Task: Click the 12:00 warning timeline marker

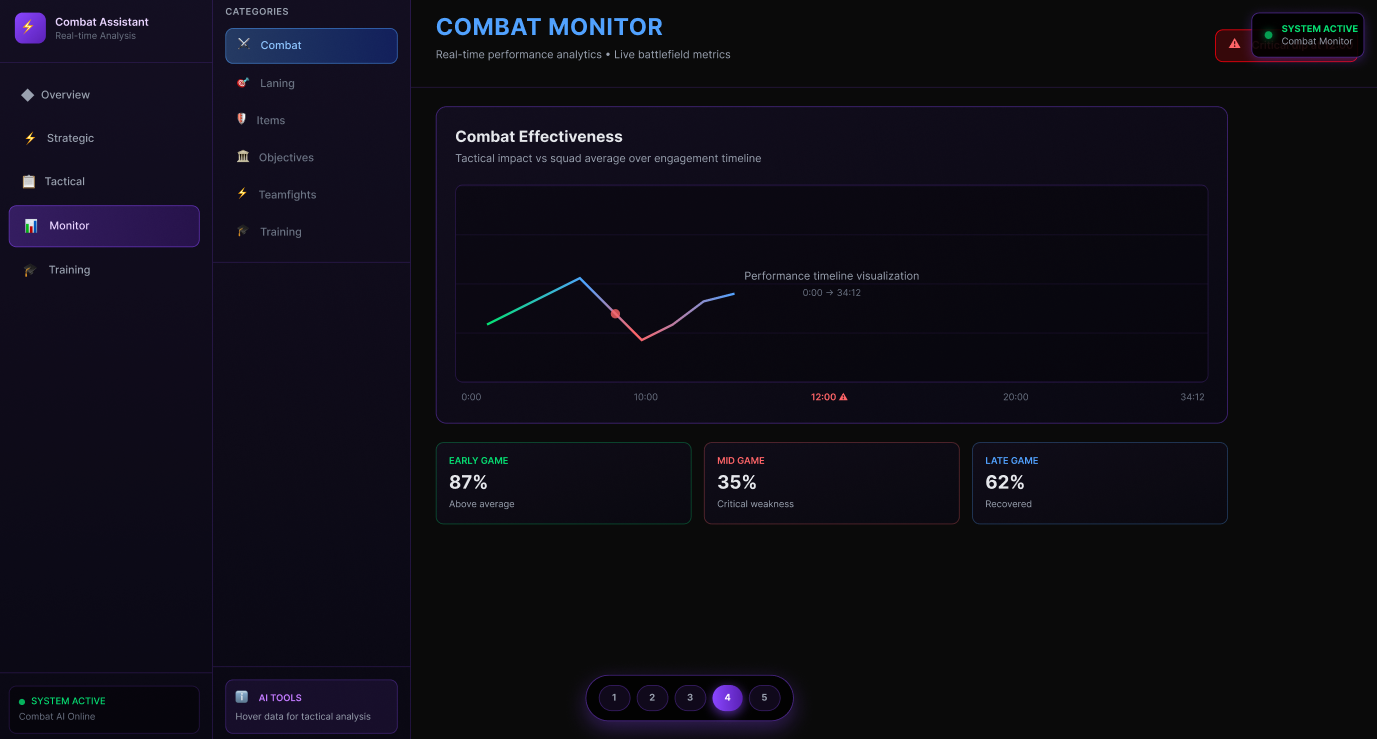Action: pos(829,397)
